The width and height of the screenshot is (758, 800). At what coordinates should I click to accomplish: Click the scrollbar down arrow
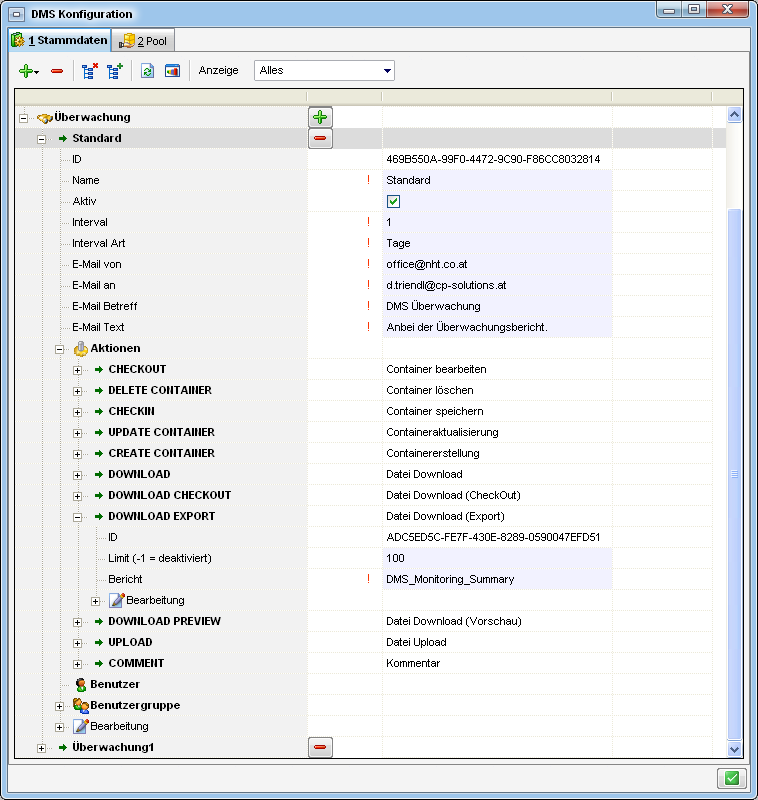(735, 749)
